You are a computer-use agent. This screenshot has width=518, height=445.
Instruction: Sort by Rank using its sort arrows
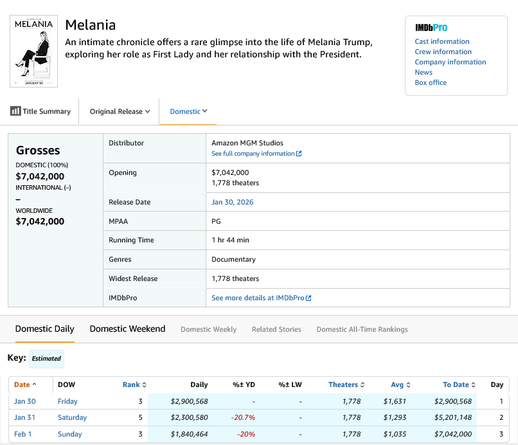point(144,385)
